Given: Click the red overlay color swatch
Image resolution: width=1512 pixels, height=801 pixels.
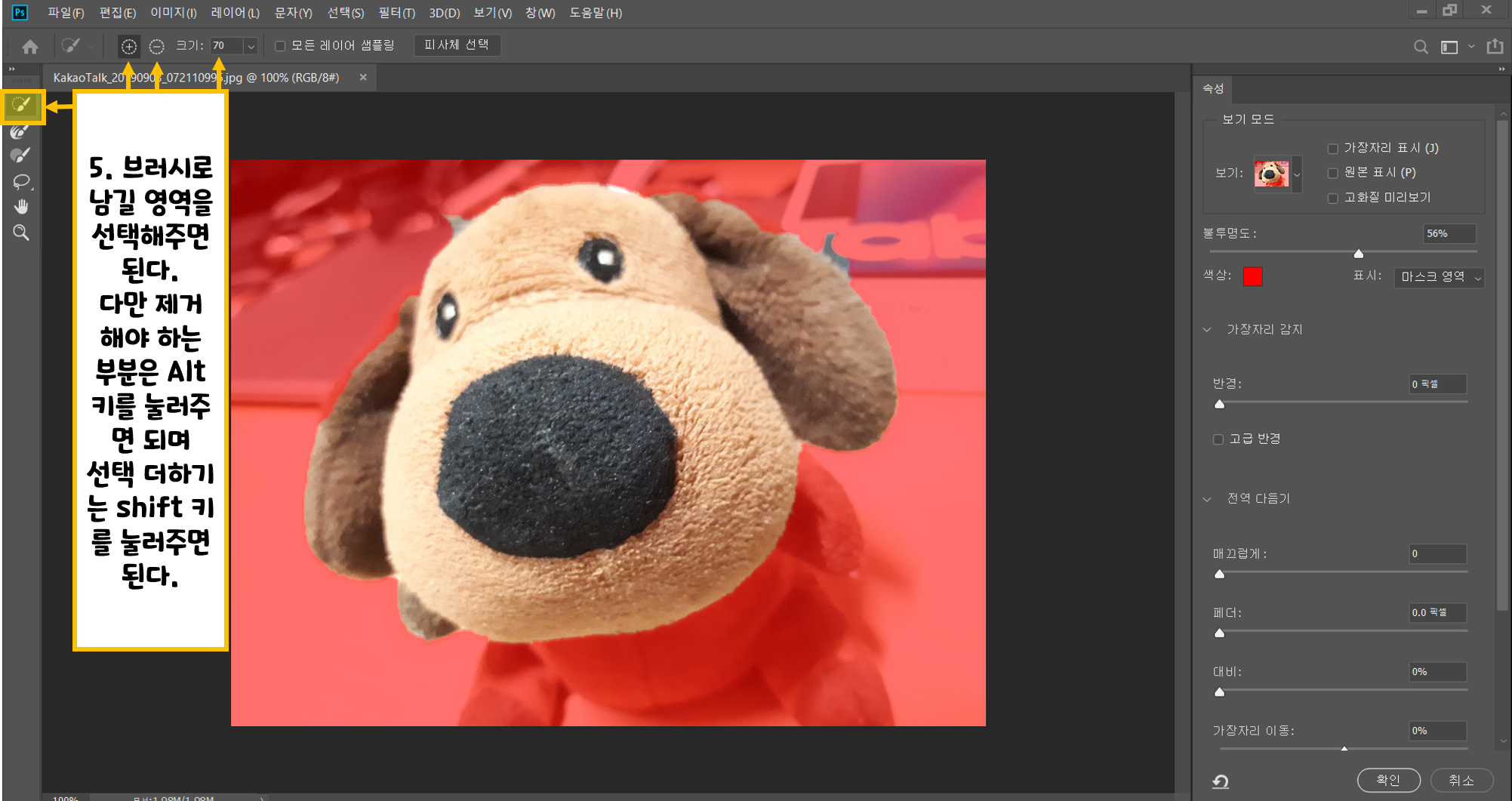Looking at the screenshot, I should (1253, 277).
